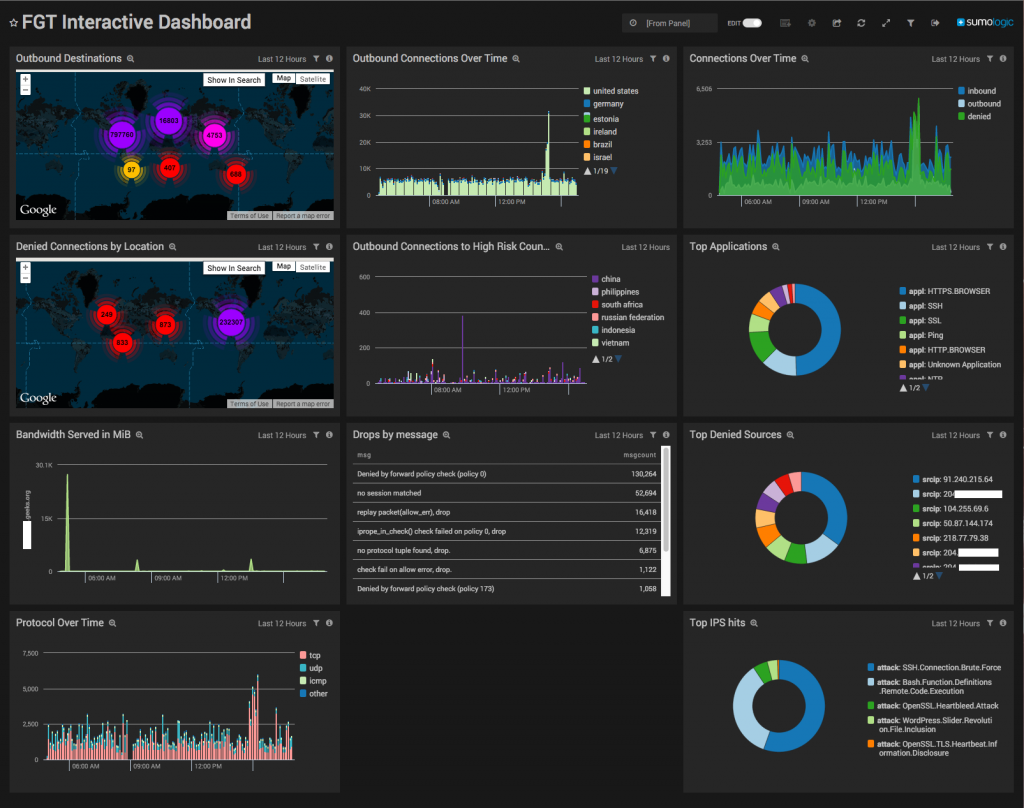
Task: Toggle srcip: 91.240.215.64 legend entry
Action: point(953,479)
